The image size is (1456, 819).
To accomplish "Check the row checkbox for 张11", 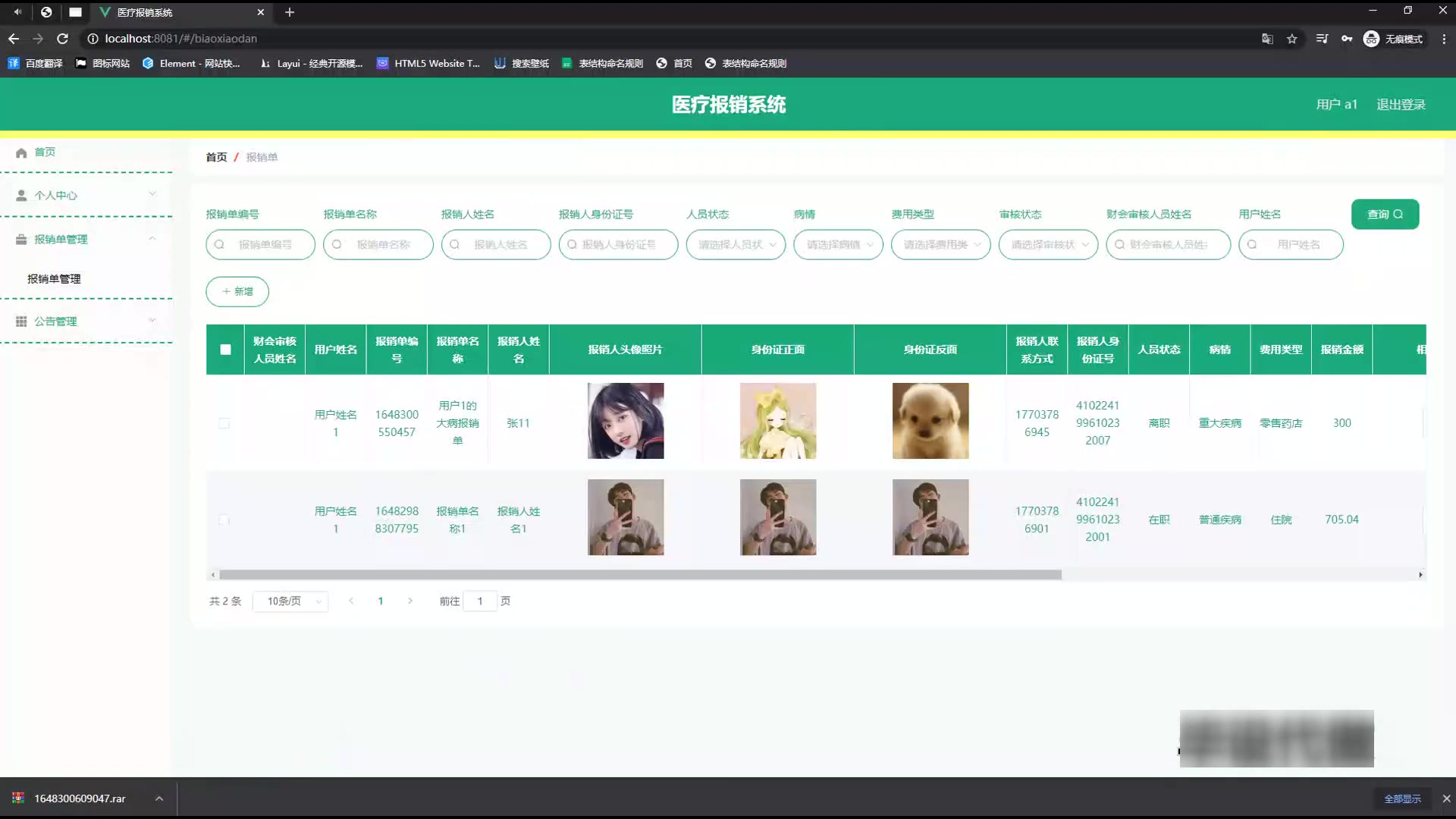I will coord(224,423).
